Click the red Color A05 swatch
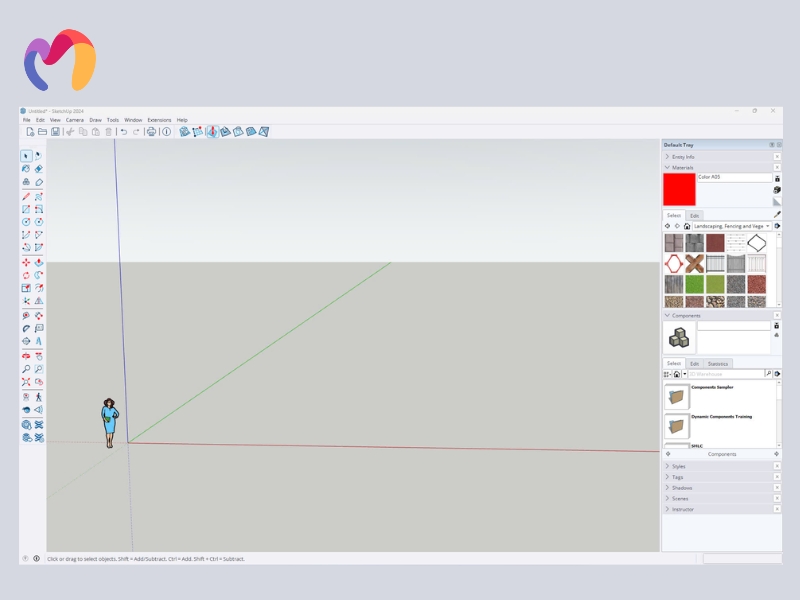 coord(680,190)
